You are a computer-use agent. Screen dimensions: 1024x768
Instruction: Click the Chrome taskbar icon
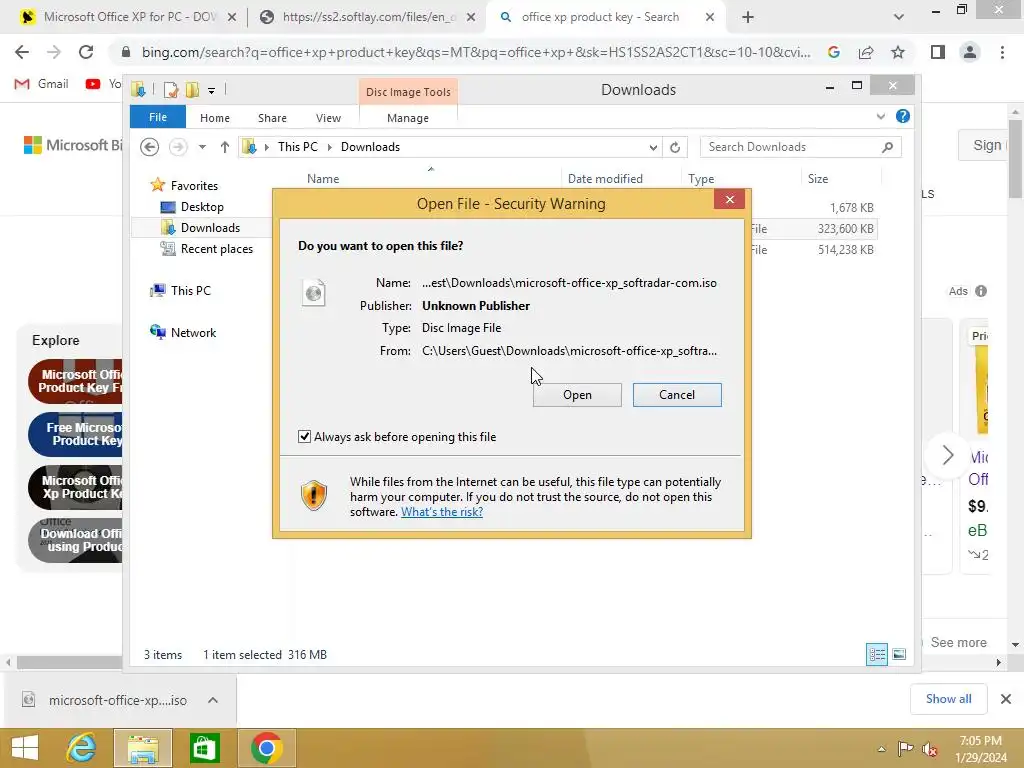266,748
